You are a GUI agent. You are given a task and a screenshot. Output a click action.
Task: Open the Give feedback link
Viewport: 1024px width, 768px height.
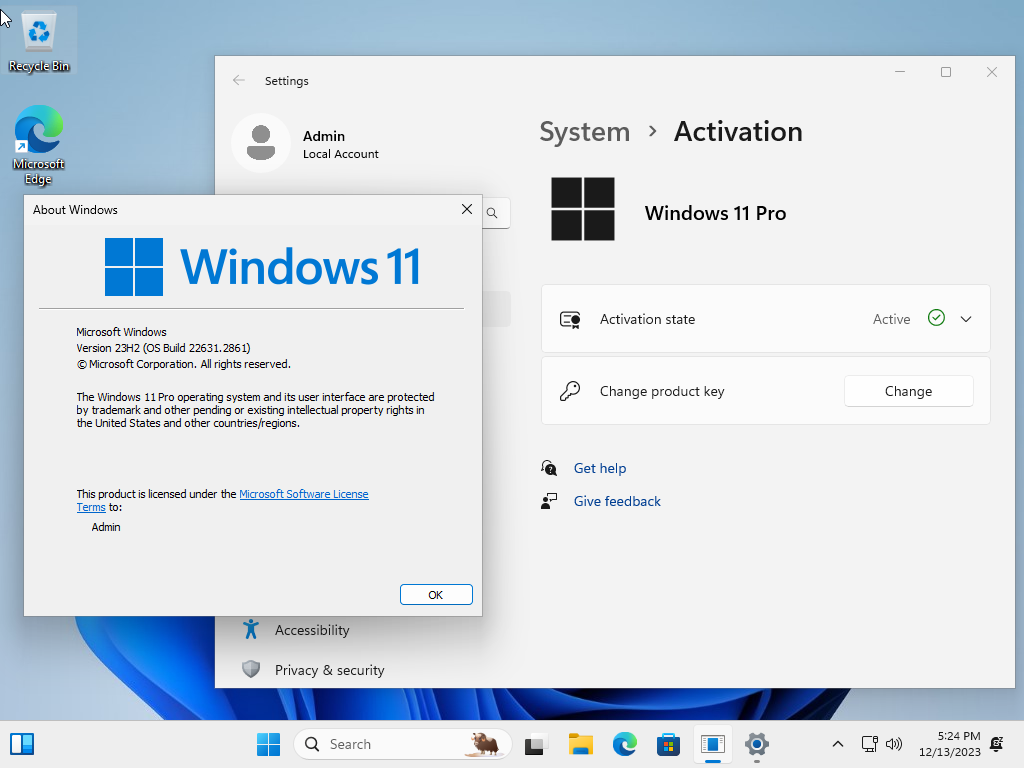[617, 501]
